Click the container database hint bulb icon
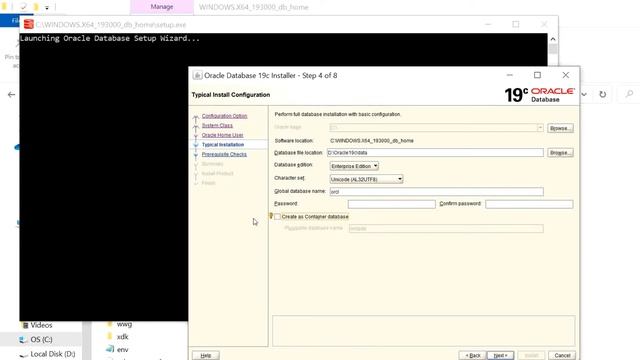 pos(271,216)
